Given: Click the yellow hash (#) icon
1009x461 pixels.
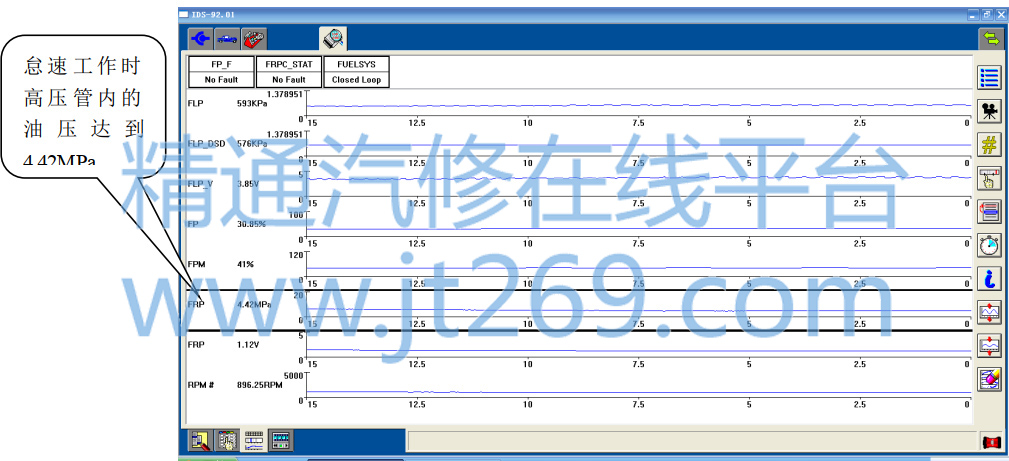Looking at the screenshot, I should coord(989,144).
